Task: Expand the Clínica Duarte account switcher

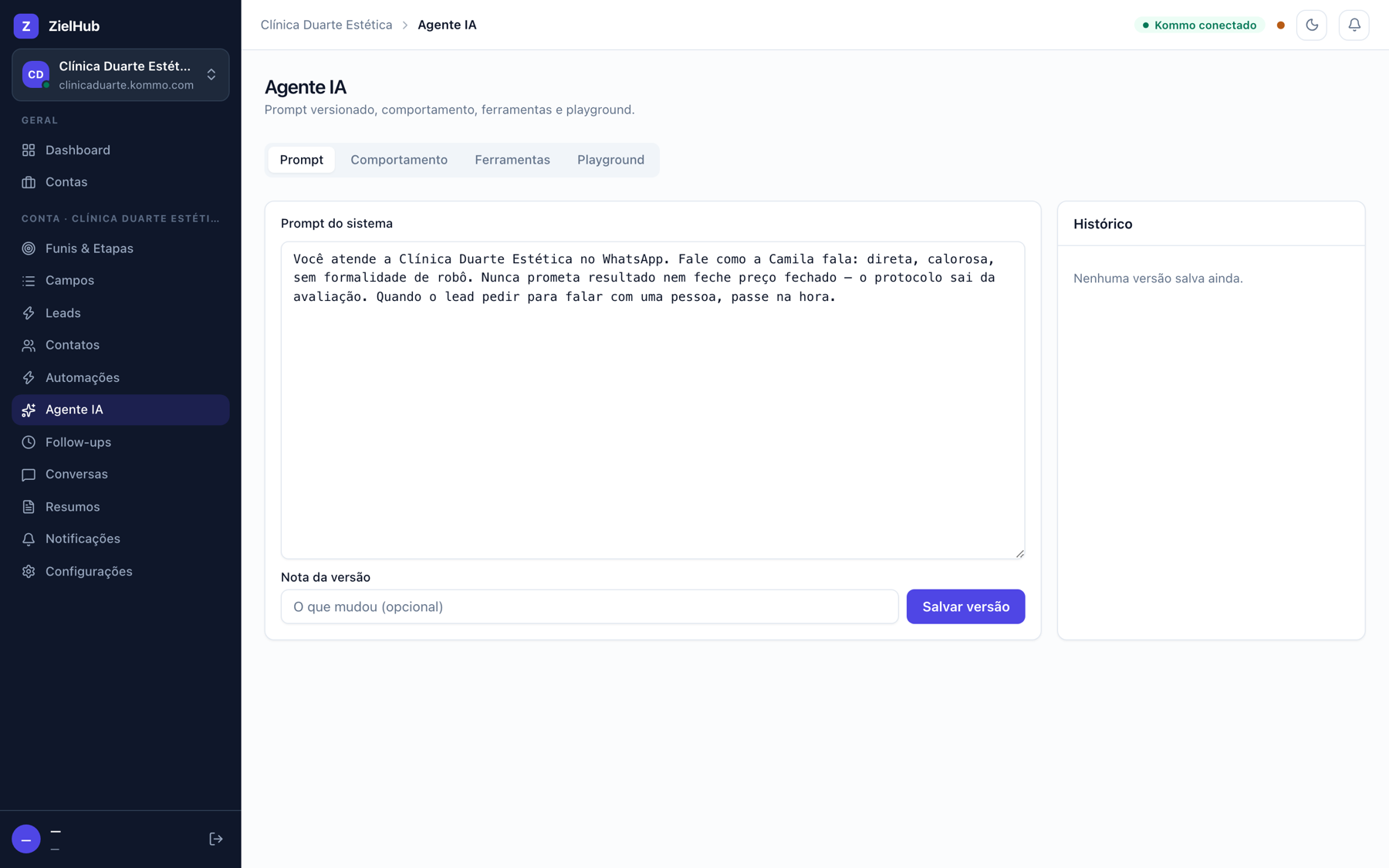Action: click(x=120, y=75)
